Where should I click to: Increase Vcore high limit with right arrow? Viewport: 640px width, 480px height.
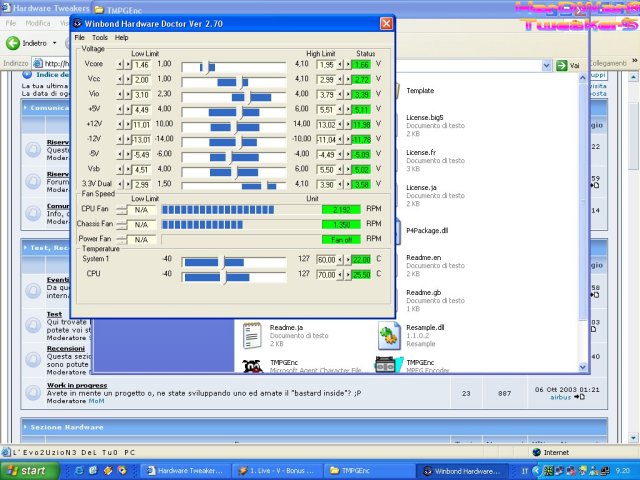tap(348, 65)
